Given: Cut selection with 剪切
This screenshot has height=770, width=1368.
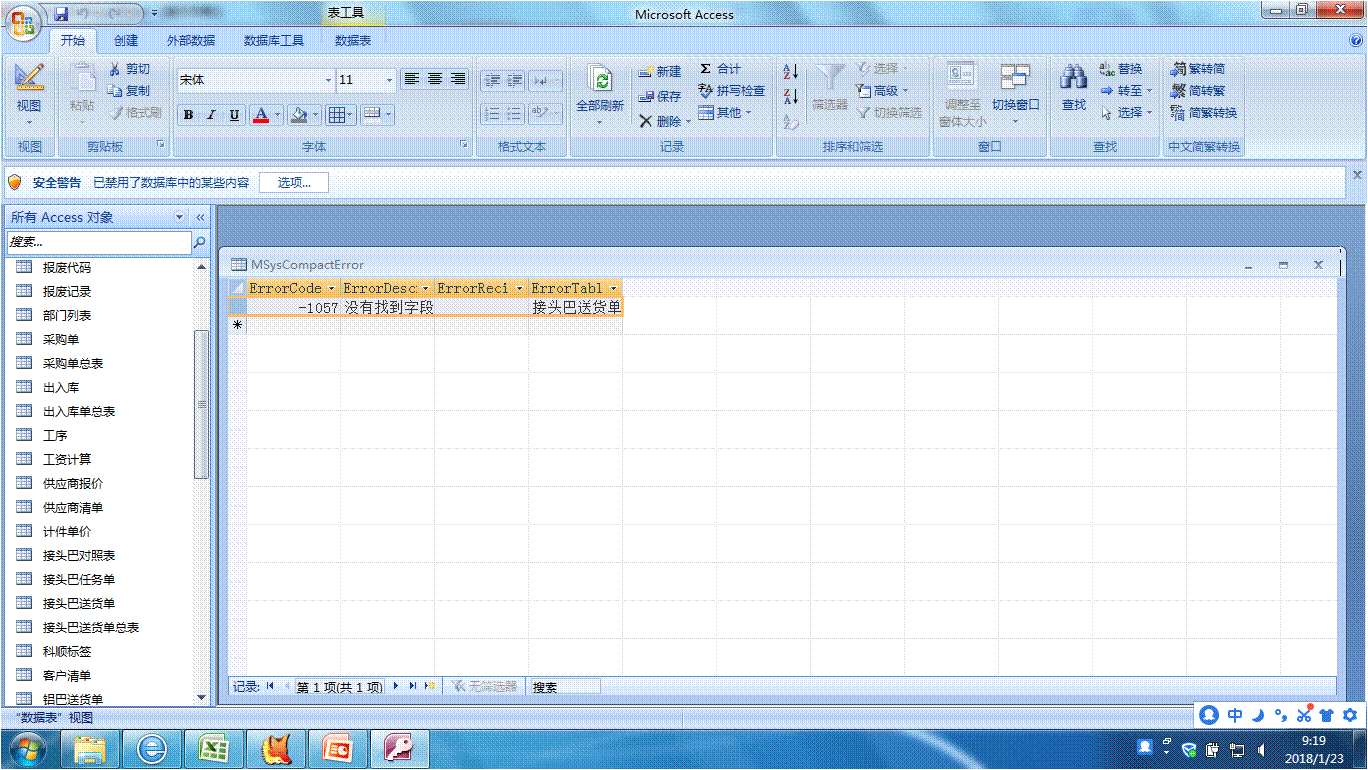Looking at the screenshot, I should click(130, 69).
